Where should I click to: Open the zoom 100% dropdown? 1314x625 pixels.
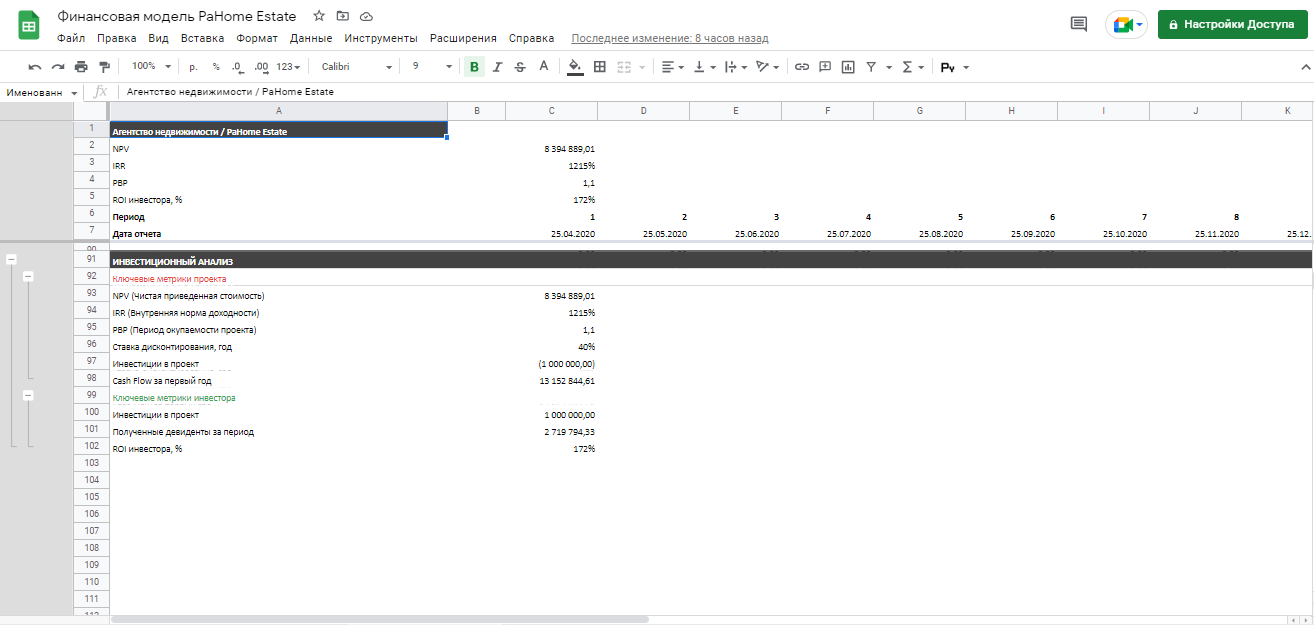[x=152, y=67]
